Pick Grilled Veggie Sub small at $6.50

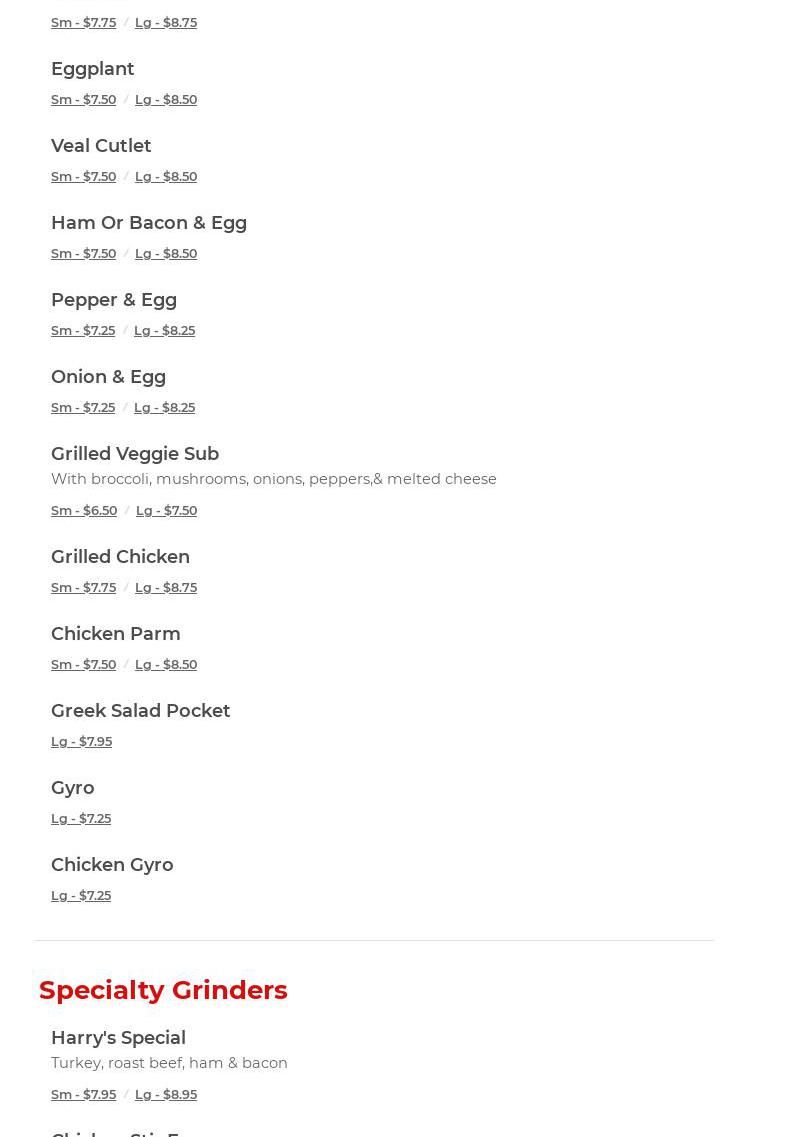[84, 510]
